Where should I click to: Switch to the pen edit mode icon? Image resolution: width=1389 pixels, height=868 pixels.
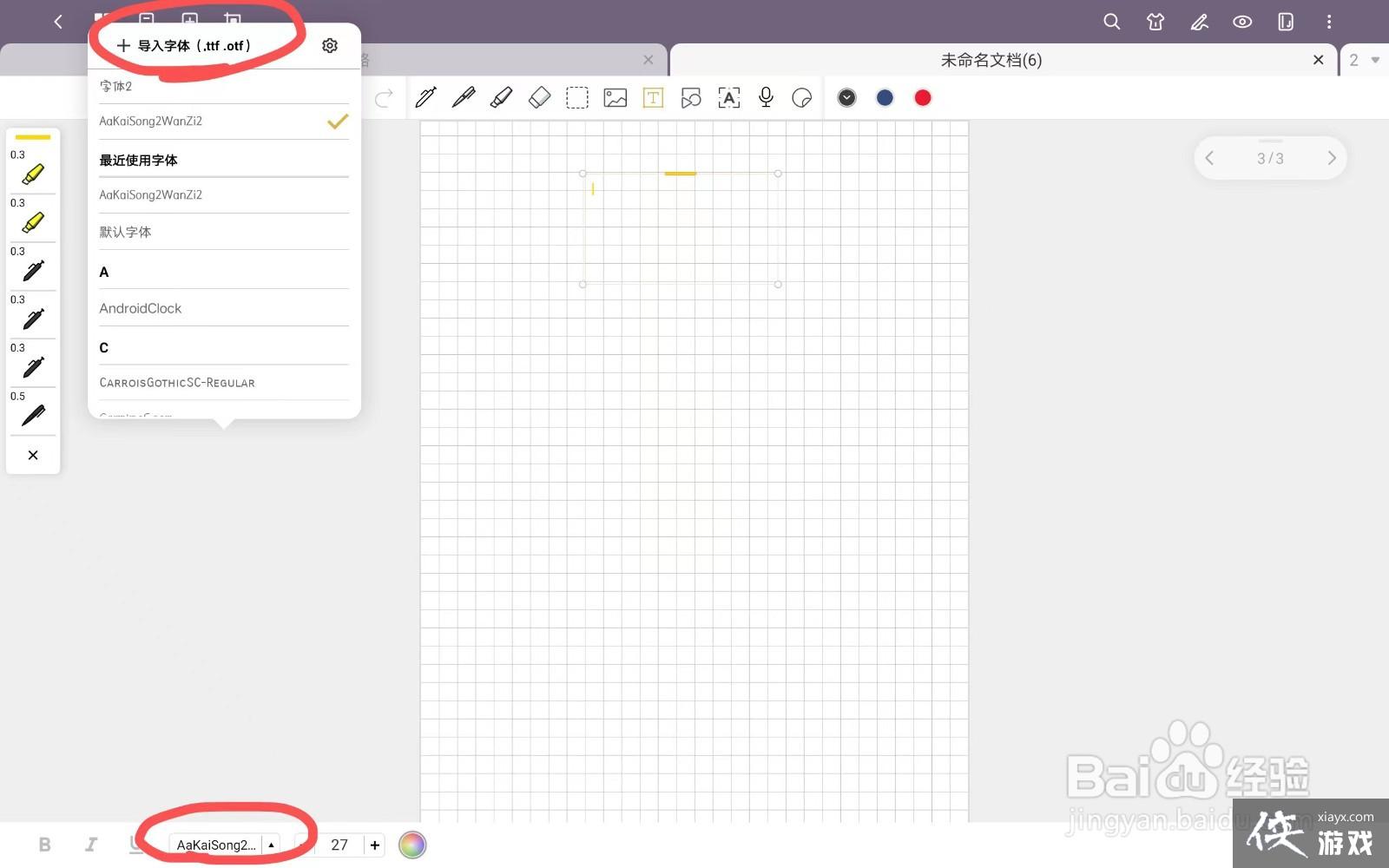[x=1199, y=22]
